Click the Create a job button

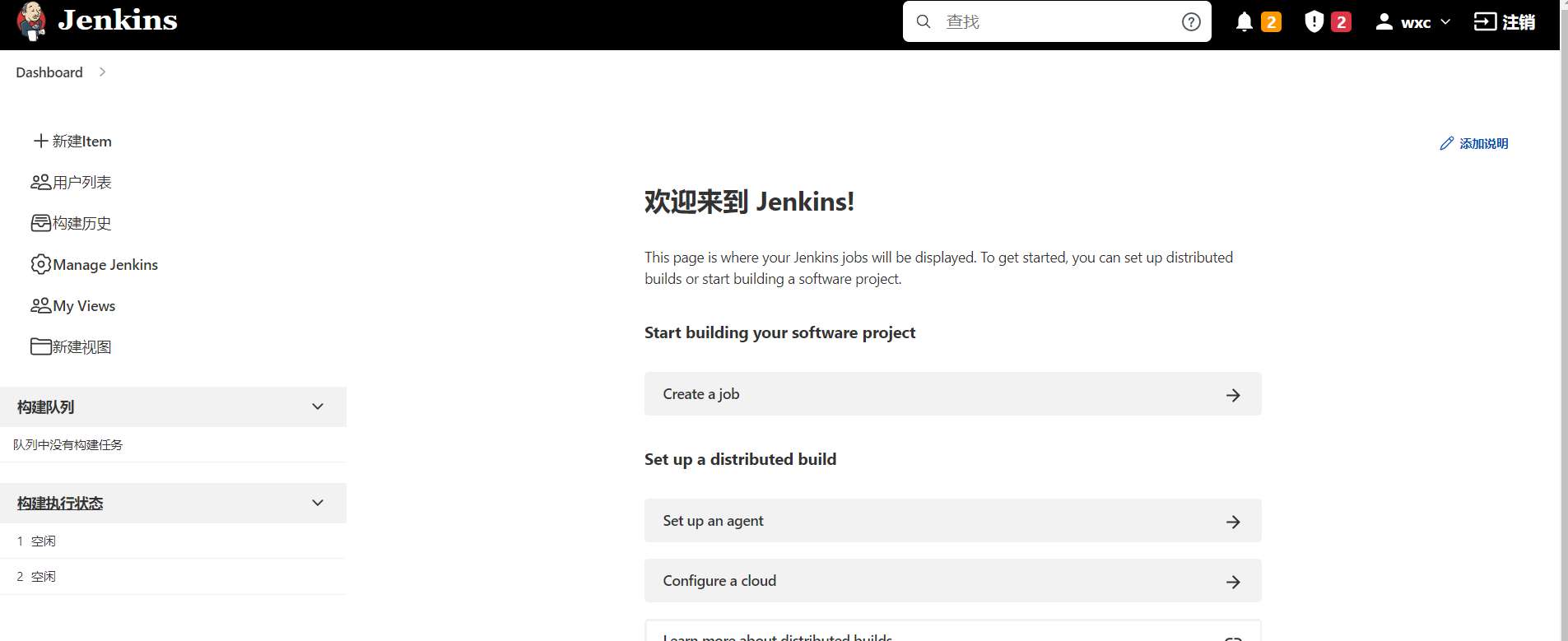[953, 394]
